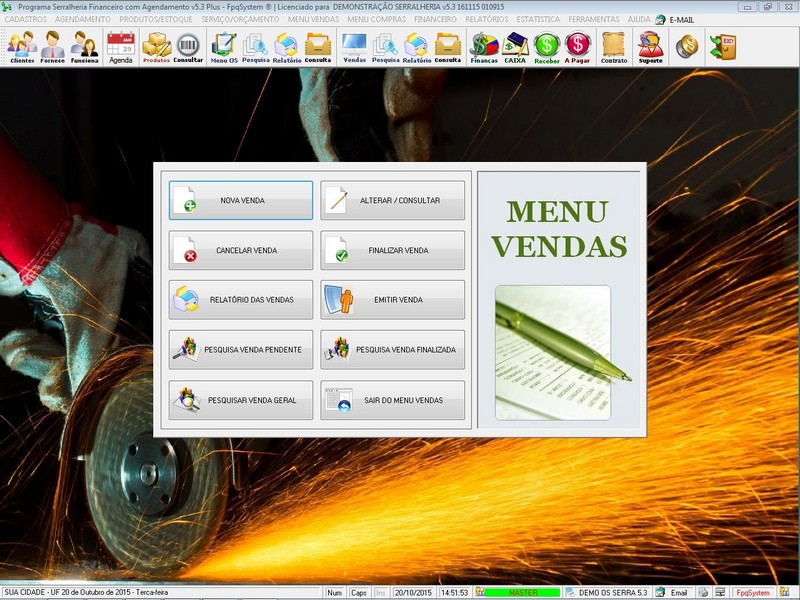
Task: Open the Funciona (employees) toolbar icon
Action: (84, 47)
